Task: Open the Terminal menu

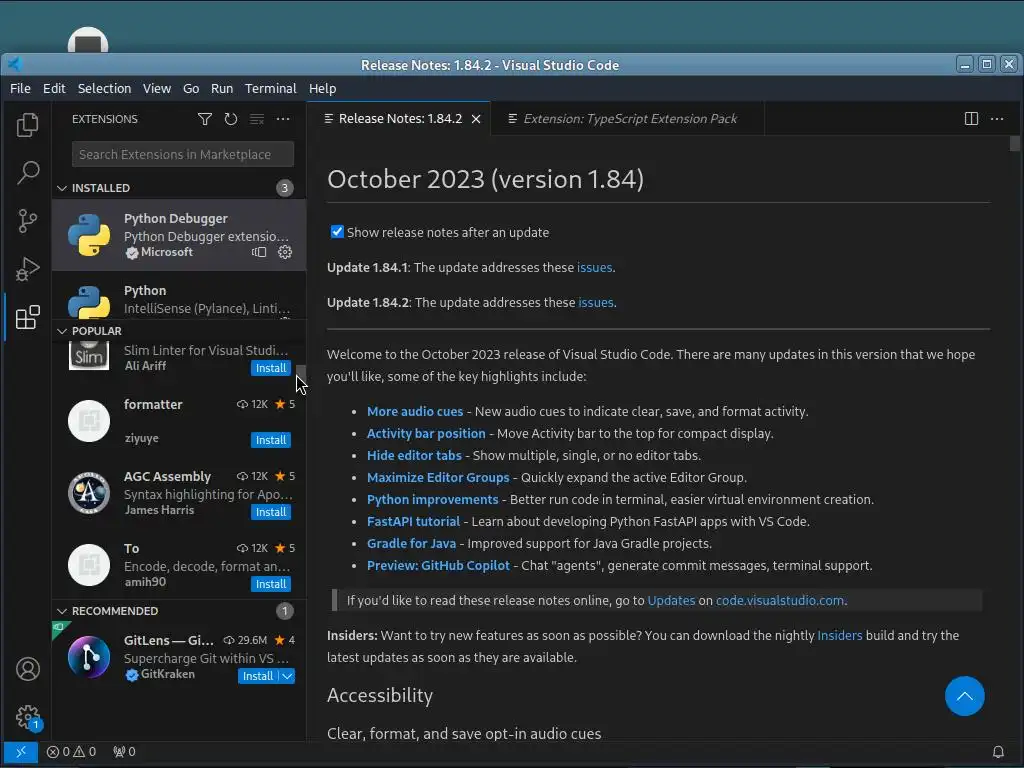Action: [270, 88]
